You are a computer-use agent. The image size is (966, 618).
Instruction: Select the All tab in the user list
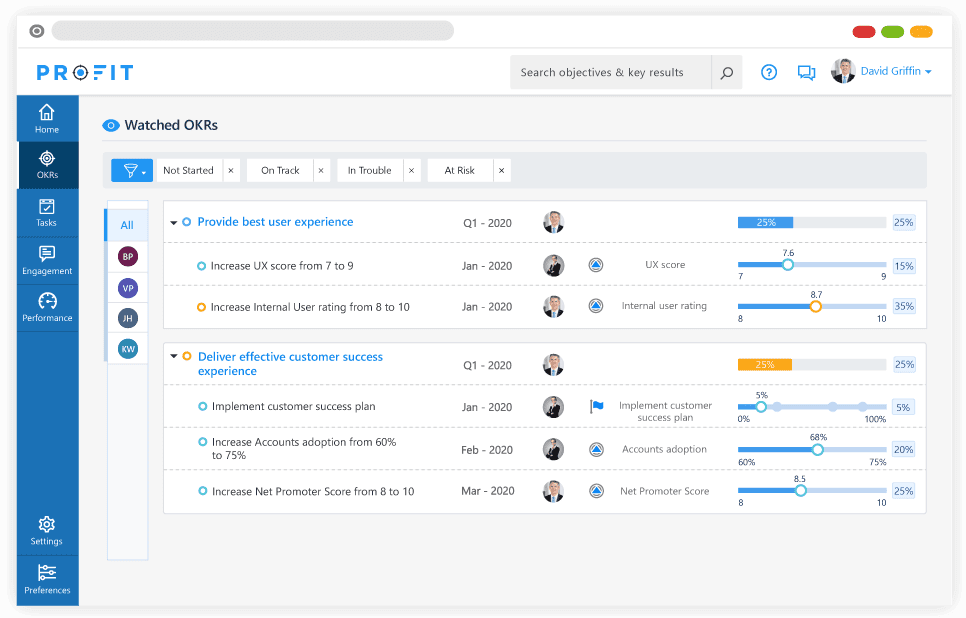[127, 225]
